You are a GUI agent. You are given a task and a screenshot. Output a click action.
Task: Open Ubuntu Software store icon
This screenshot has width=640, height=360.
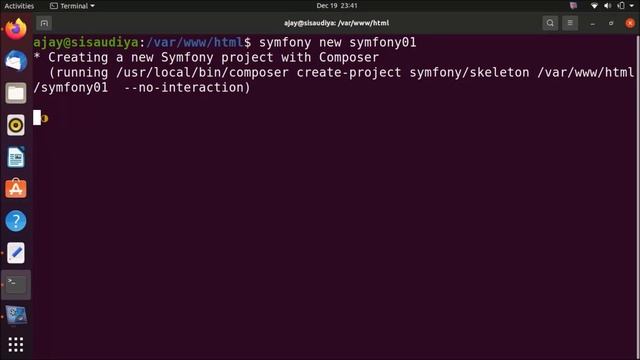tap(16, 189)
